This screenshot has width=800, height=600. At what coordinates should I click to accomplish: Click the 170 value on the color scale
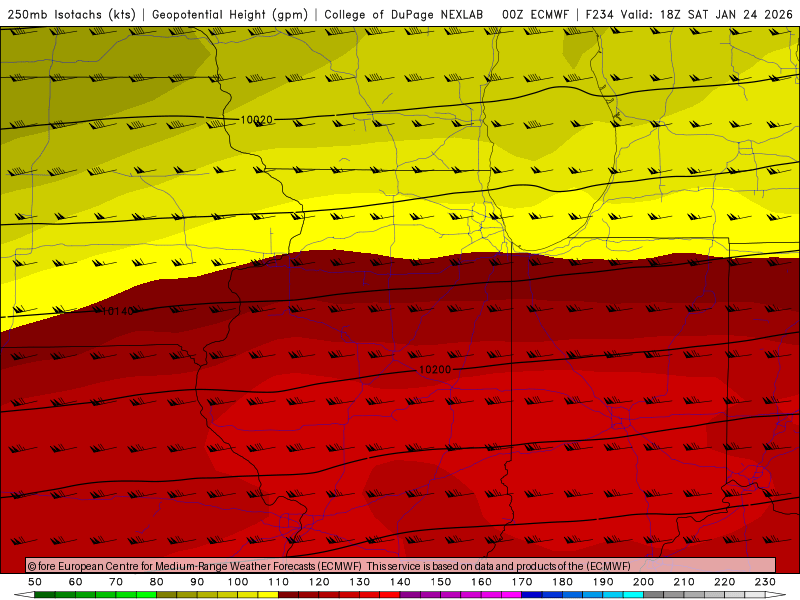coord(521,582)
